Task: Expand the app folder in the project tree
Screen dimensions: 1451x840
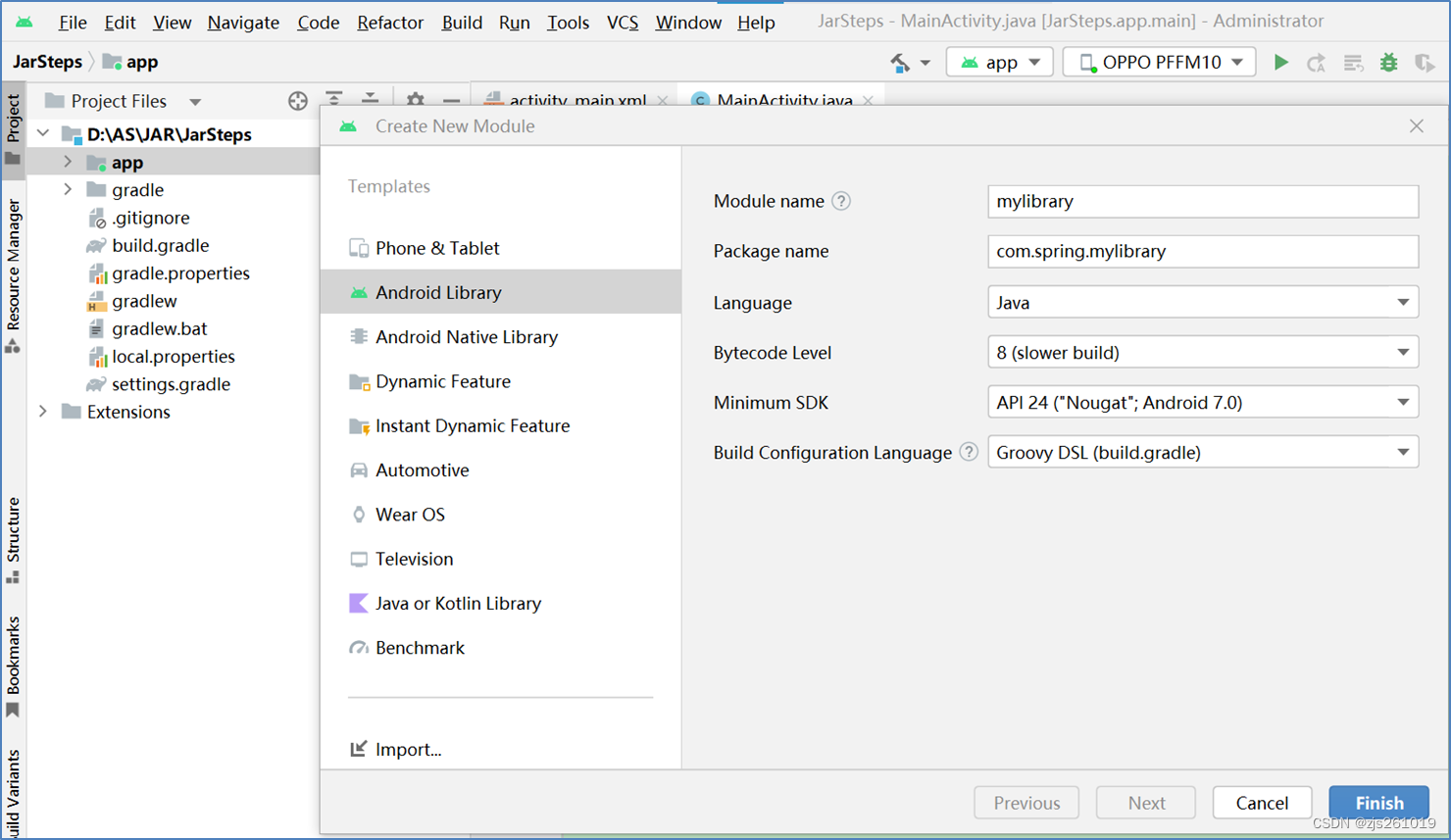Action: (x=66, y=162)
